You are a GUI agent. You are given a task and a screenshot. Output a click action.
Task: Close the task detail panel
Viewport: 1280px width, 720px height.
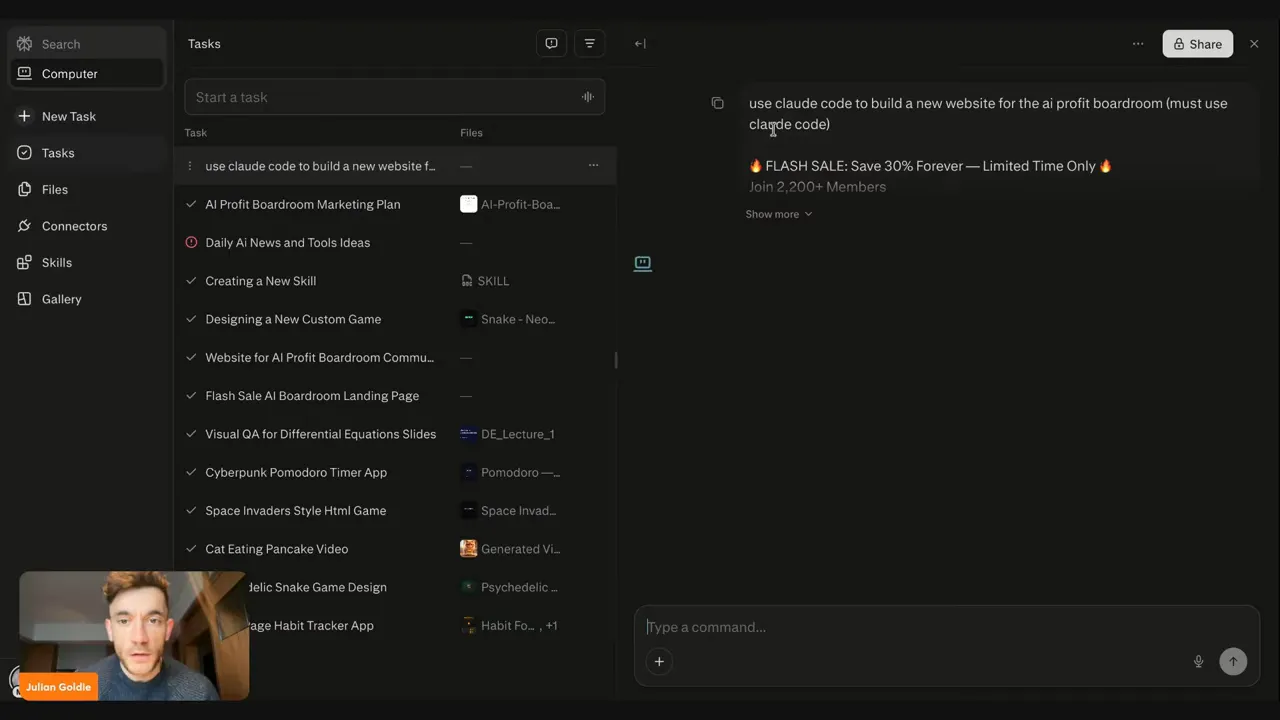tap(1254, 44)
